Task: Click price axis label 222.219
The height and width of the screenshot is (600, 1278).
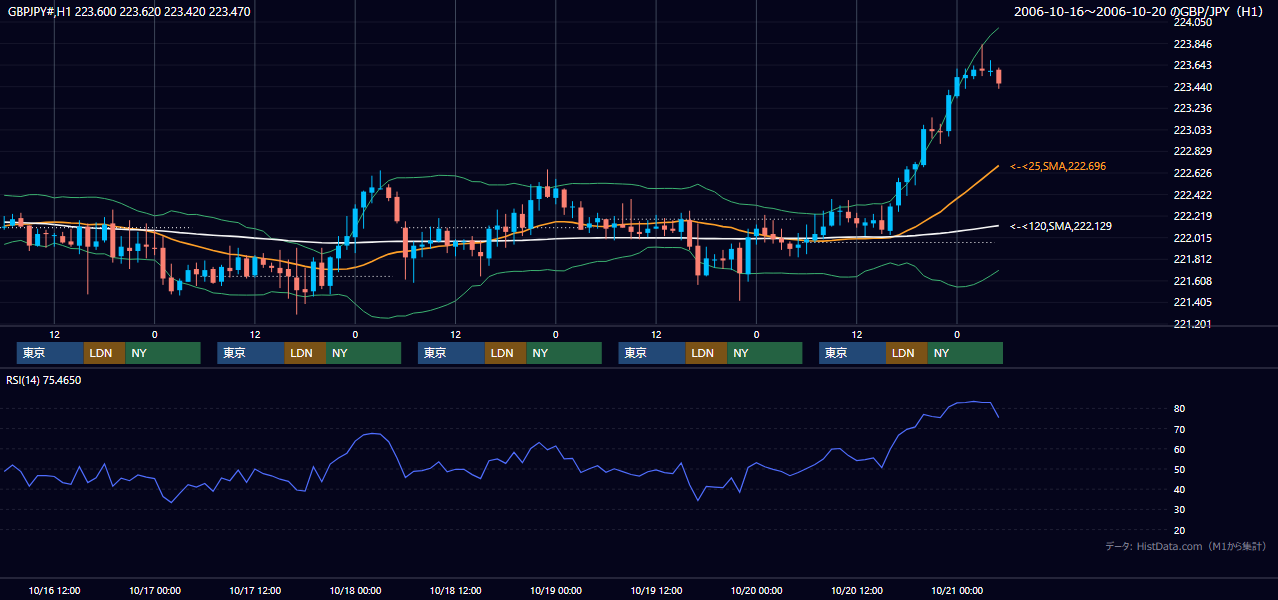Action: 1192,216
